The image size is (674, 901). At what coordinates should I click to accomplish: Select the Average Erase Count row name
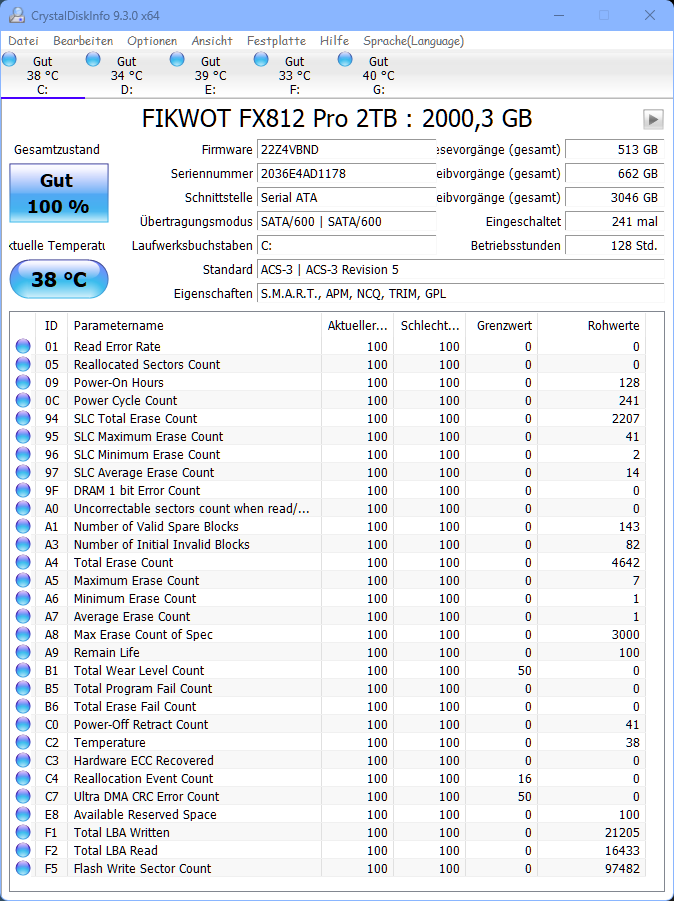click(132, 616)
